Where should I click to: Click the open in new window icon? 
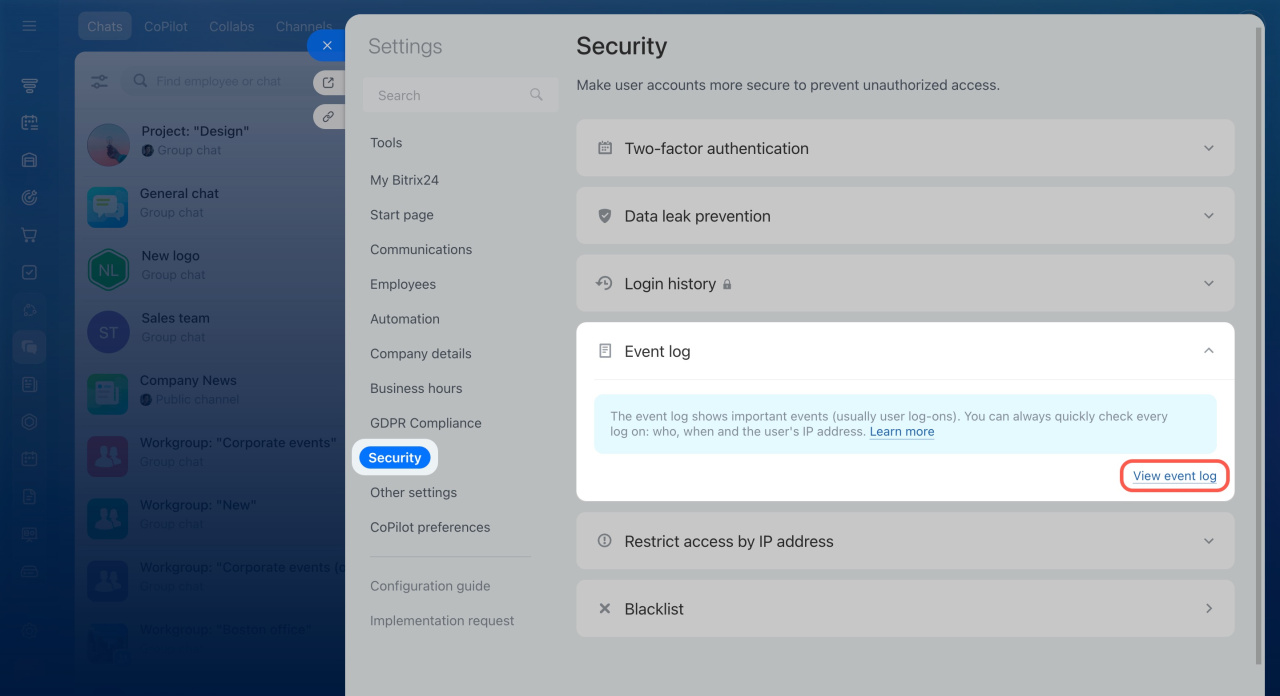(327, 83)
